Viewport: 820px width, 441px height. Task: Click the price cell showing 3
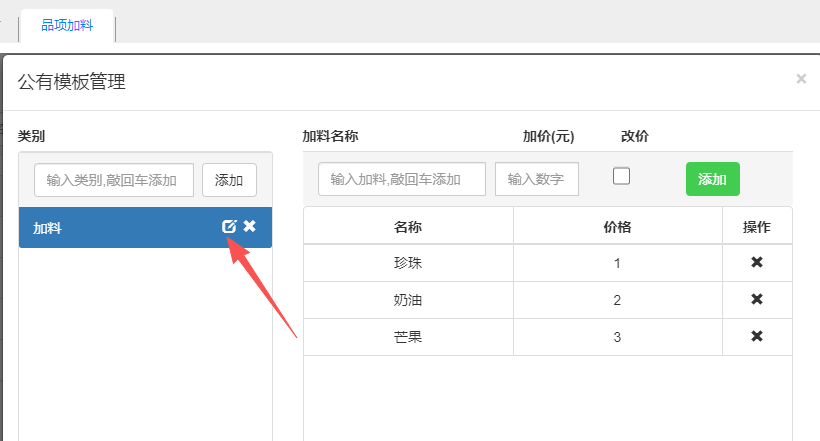[617, 337]
